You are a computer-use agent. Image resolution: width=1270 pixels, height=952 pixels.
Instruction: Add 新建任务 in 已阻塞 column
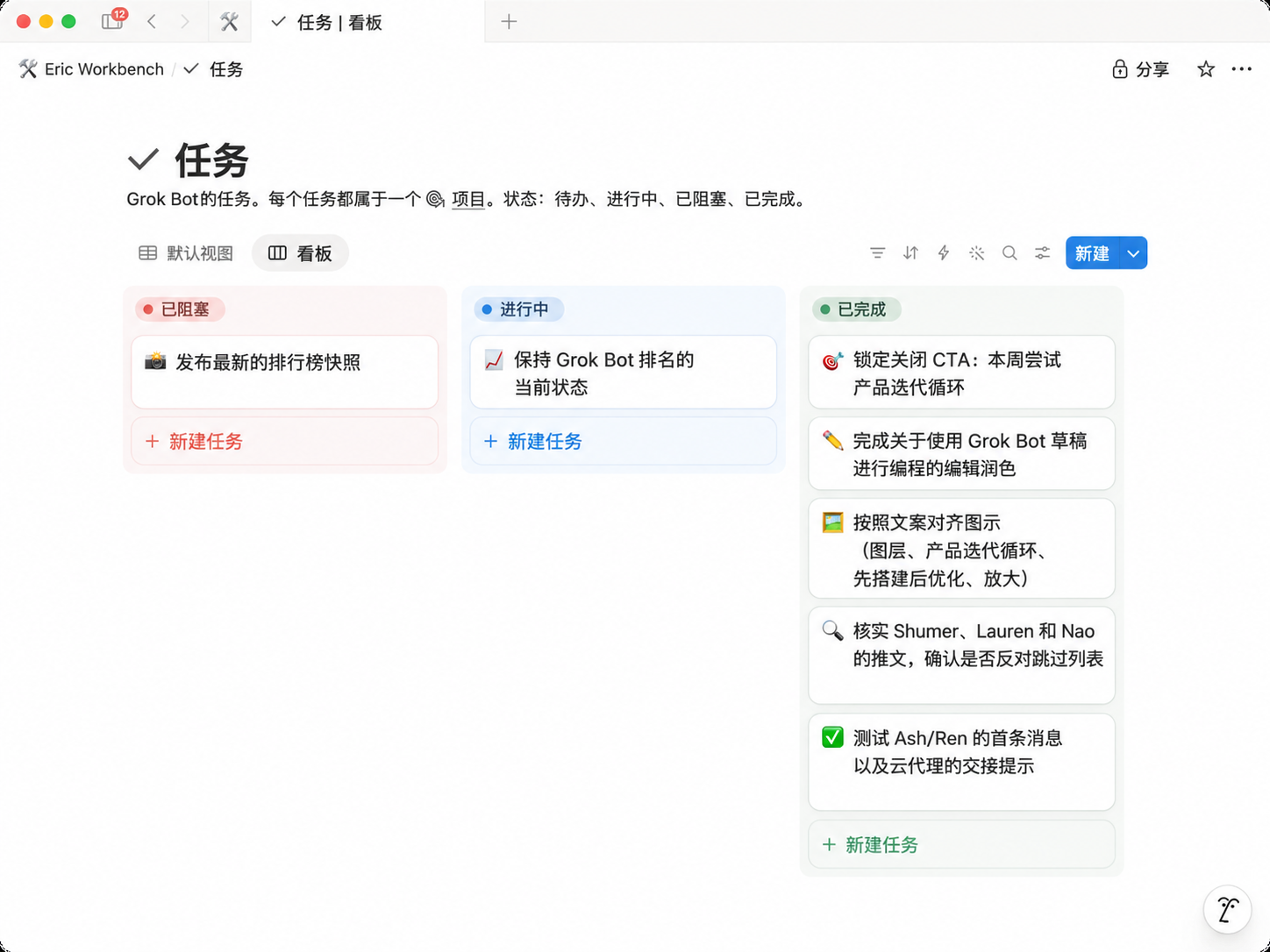point(284,441)
